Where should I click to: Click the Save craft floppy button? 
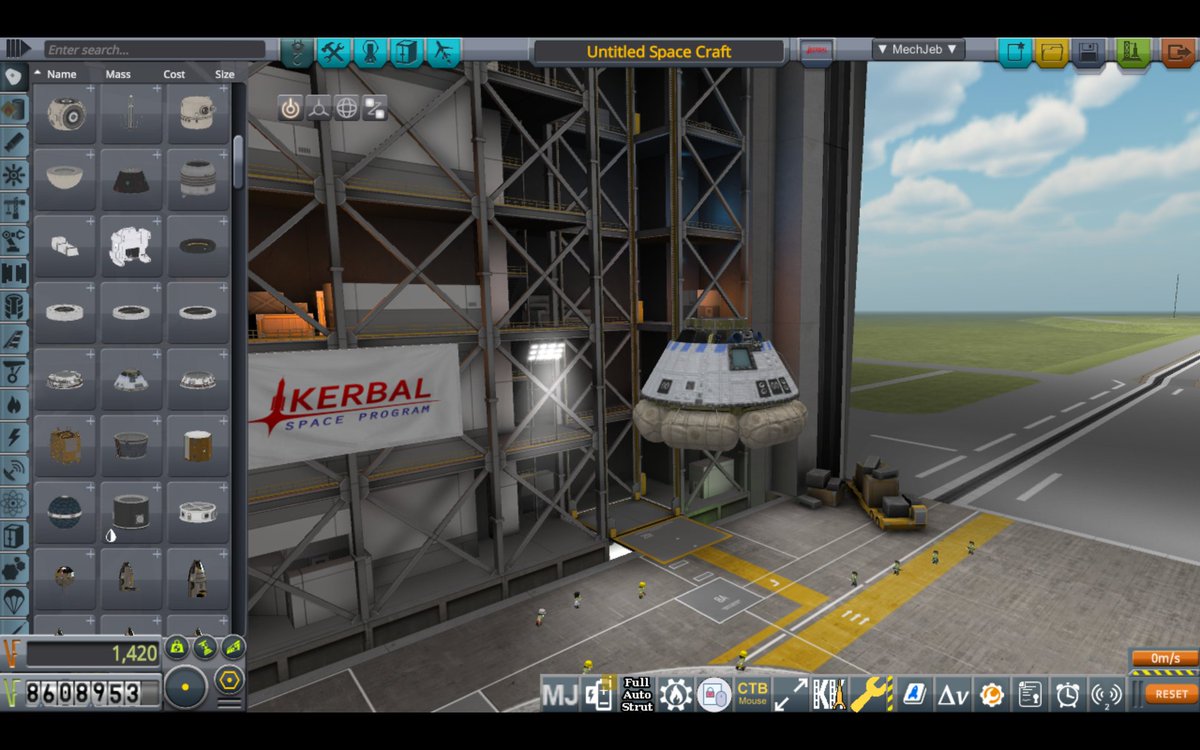click(1088, 51)
